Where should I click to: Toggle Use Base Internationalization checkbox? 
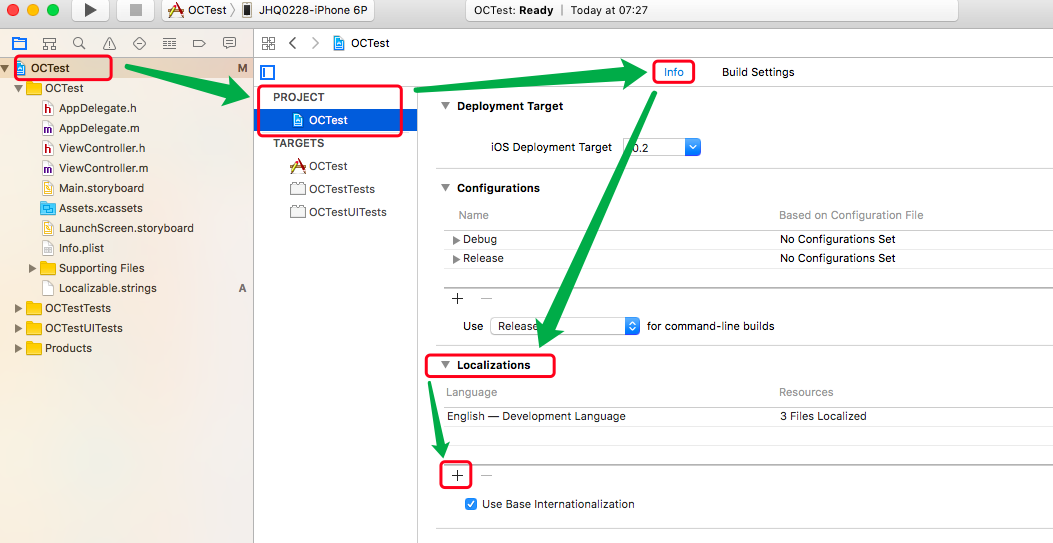pyautogui.click(x=471, y=504)
